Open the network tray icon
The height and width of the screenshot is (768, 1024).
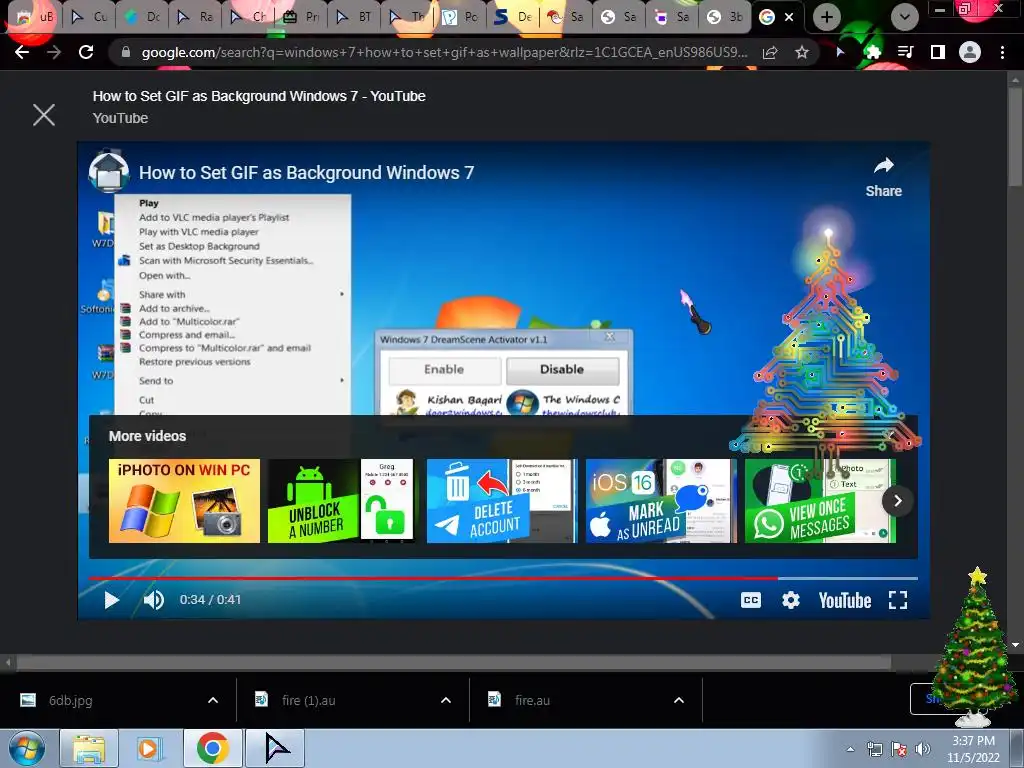click(874, 749)
